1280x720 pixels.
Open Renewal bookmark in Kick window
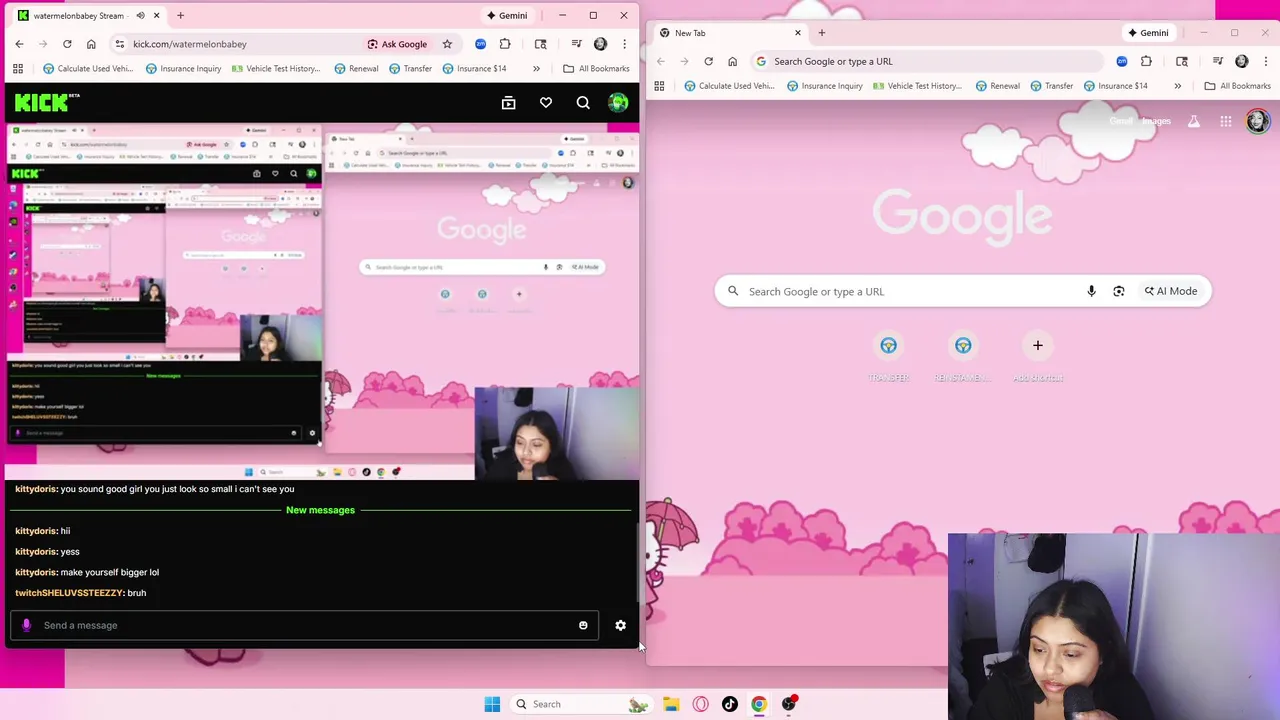coord(356,69)
